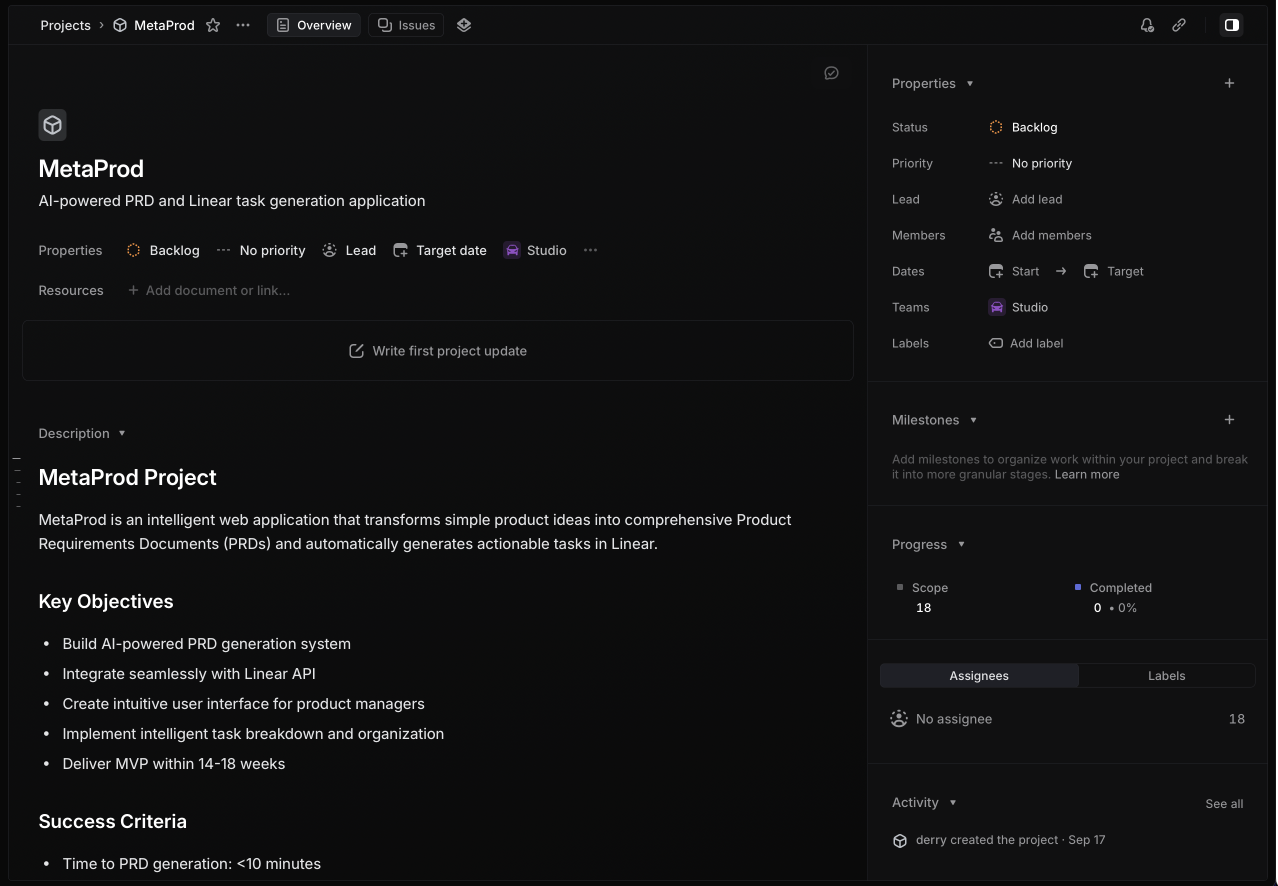The height and width of the screenshot is (886, 1278).
Task: Open Learn more milestones link
Action: coord(1087,474)
